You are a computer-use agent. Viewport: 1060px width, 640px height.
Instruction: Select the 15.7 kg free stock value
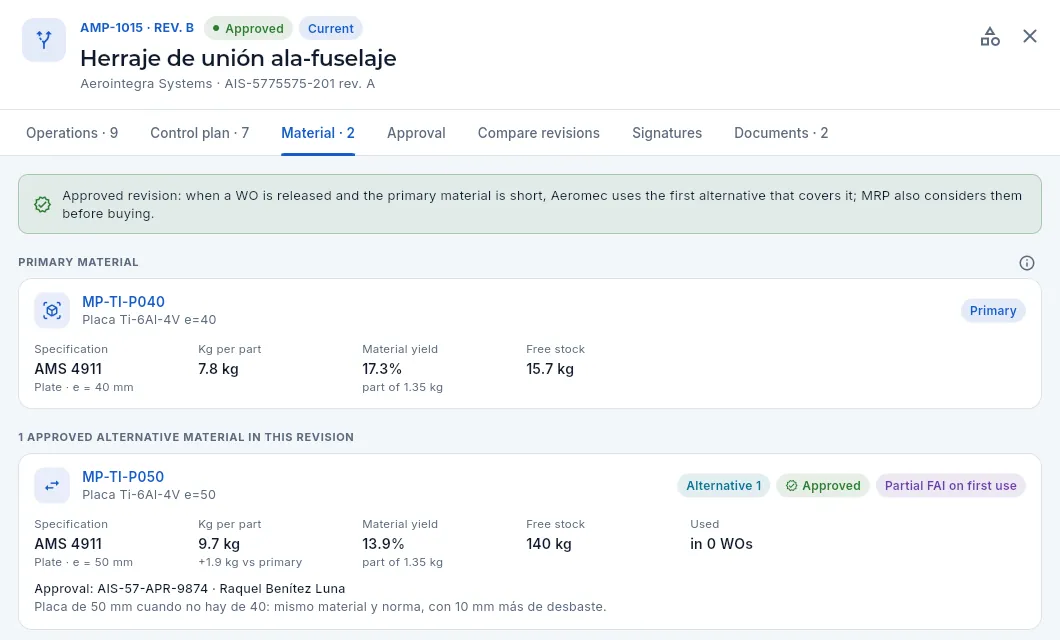[550, 369]
